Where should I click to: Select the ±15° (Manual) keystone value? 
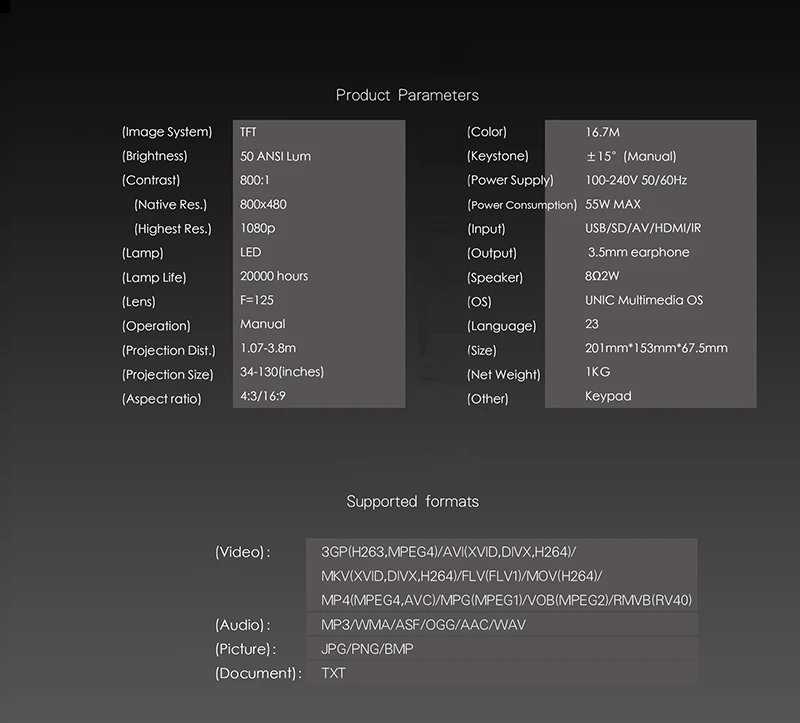point(631,156)
